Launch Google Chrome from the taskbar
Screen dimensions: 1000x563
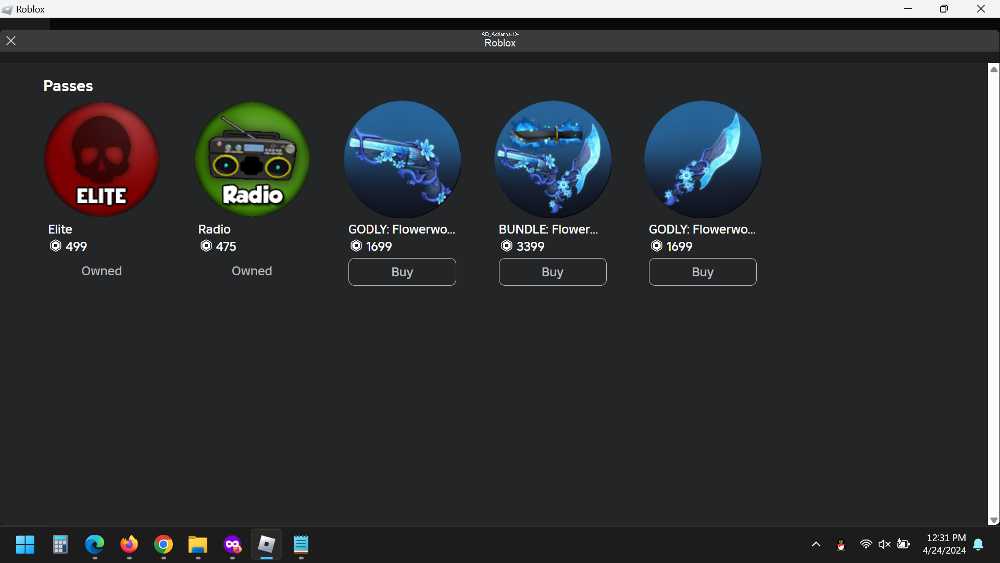(163, 545)
